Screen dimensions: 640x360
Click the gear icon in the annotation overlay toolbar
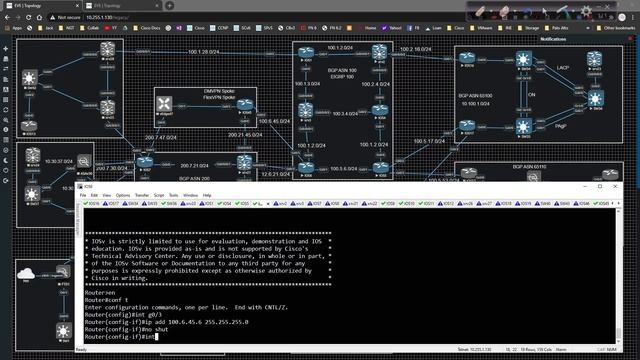586,11
